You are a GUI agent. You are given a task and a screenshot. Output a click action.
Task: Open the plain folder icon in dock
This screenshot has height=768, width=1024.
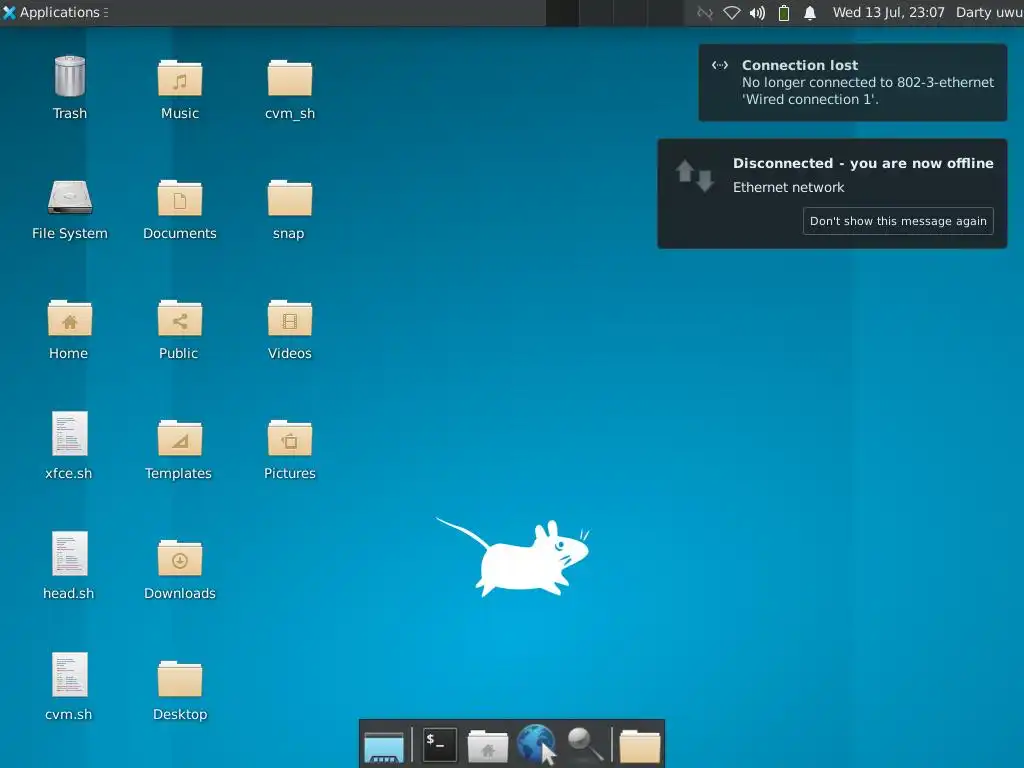tap(640, 746)
